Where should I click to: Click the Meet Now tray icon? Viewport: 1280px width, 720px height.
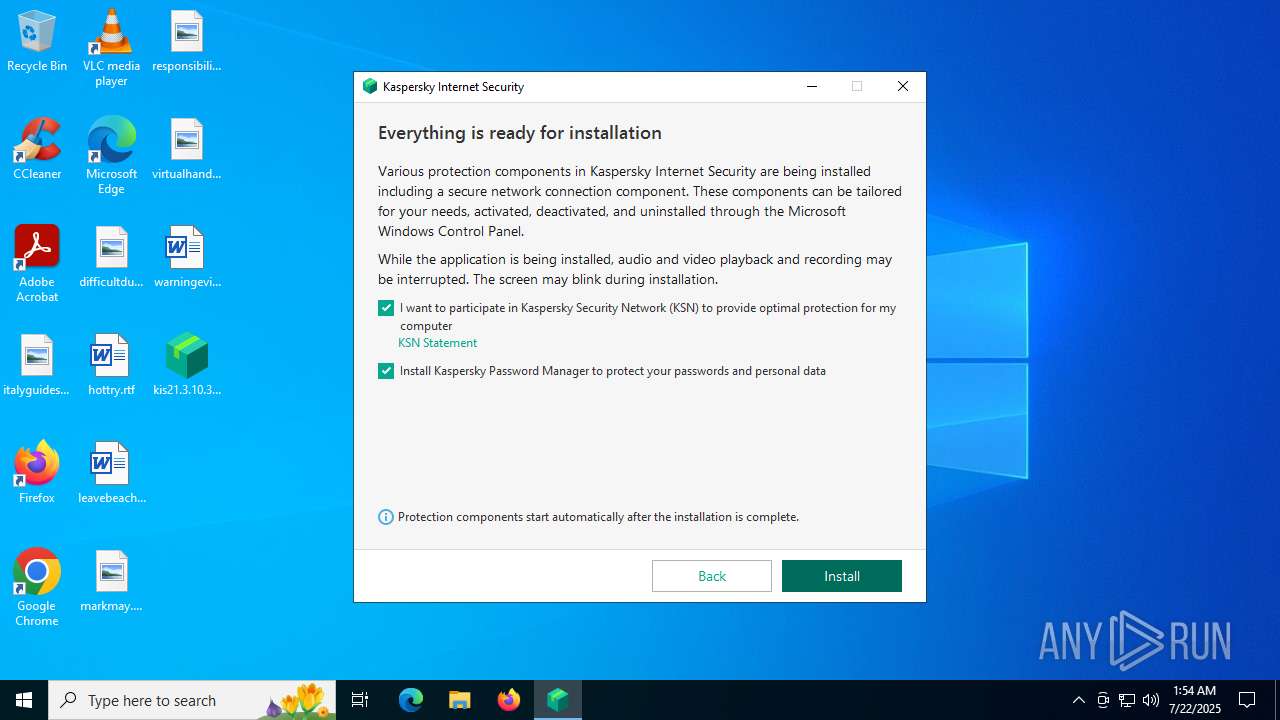tap(1103, 700)
